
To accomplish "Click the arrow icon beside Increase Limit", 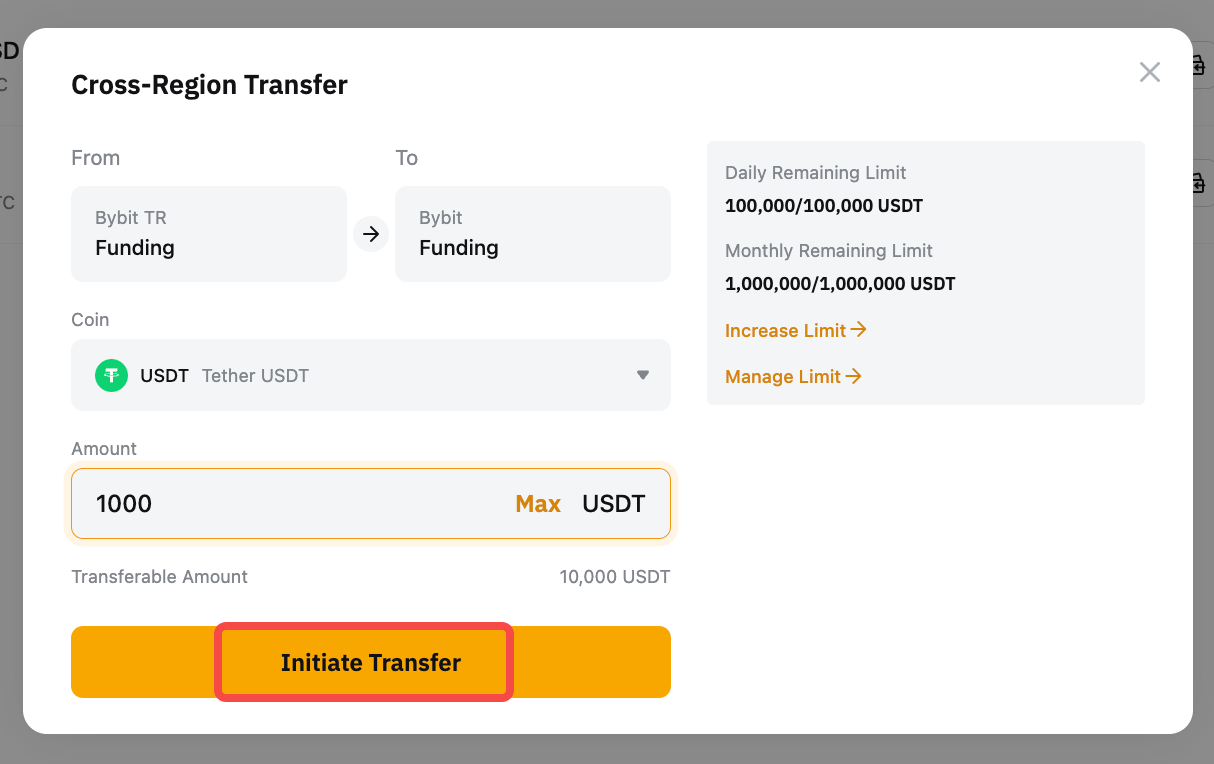I will pyautogui.click(x=857, y=330).
